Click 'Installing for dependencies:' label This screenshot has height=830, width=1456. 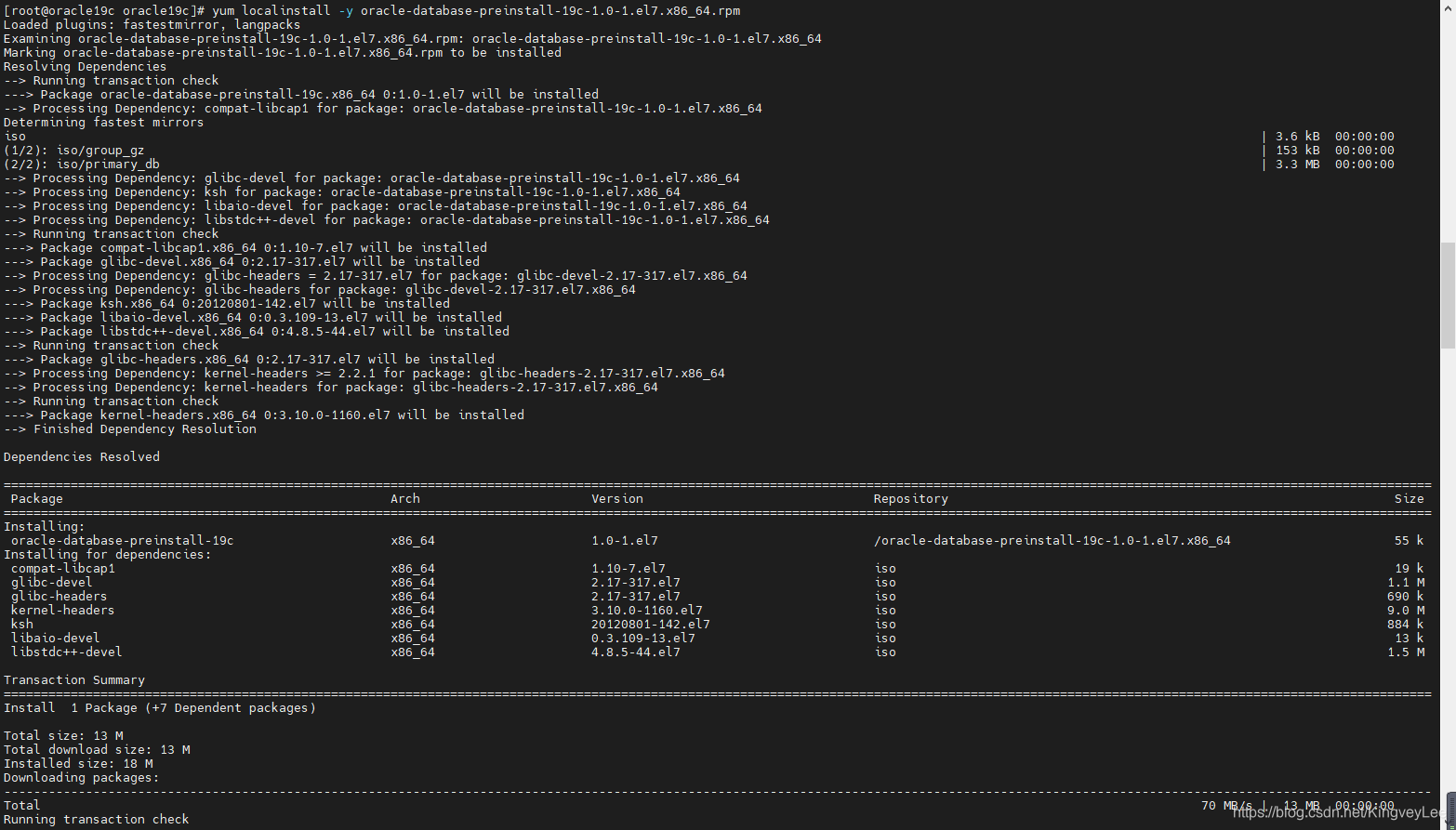[107, 554]
